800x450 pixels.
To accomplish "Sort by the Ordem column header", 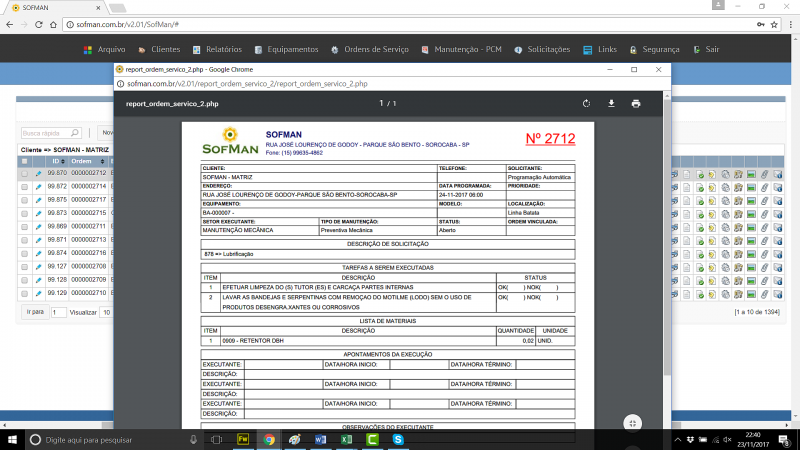I will tap(82, 161).
